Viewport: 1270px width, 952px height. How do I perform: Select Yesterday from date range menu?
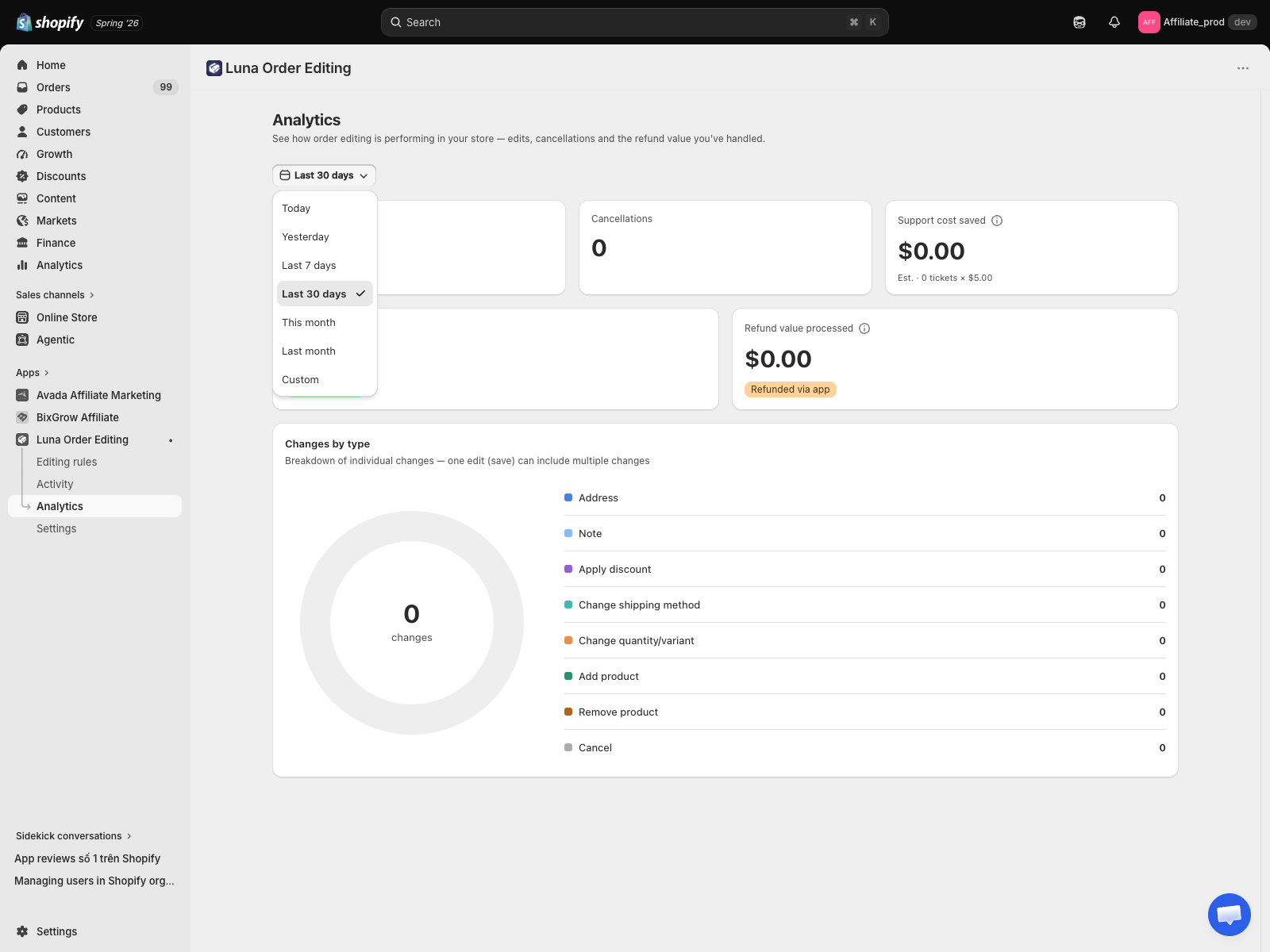click(325, 237)
